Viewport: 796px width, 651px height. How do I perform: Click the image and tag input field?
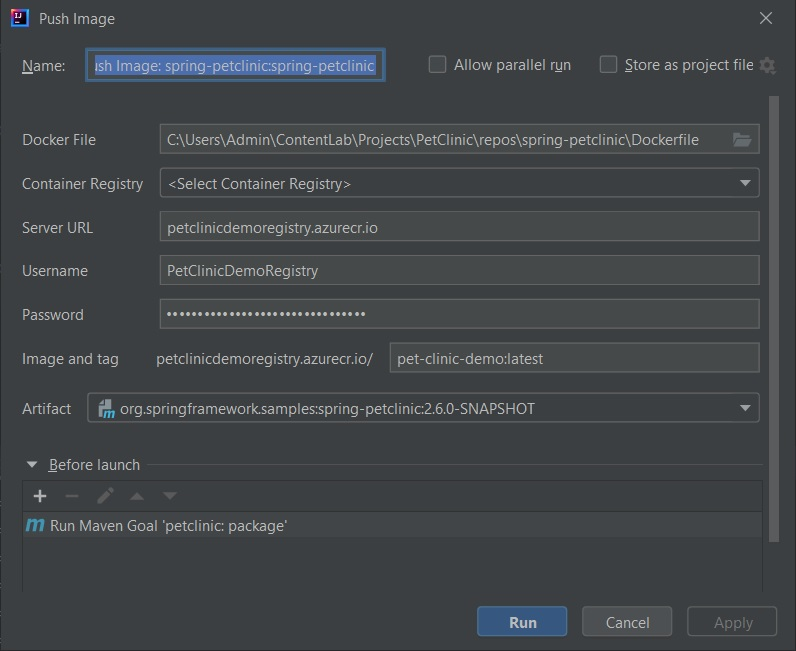(x=575, y=358)
